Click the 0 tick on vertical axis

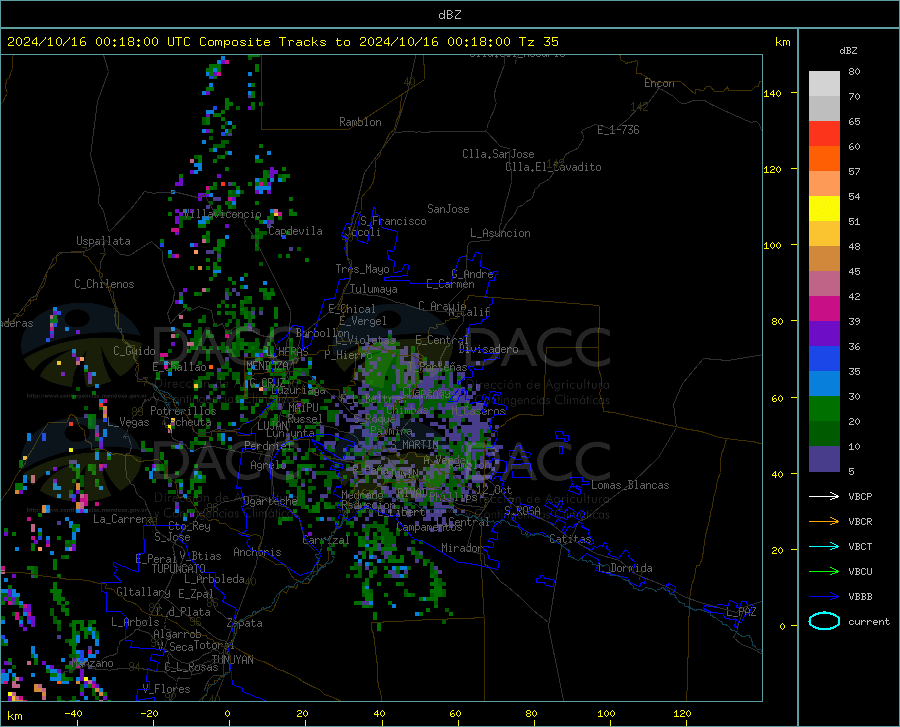pos(782,626)
